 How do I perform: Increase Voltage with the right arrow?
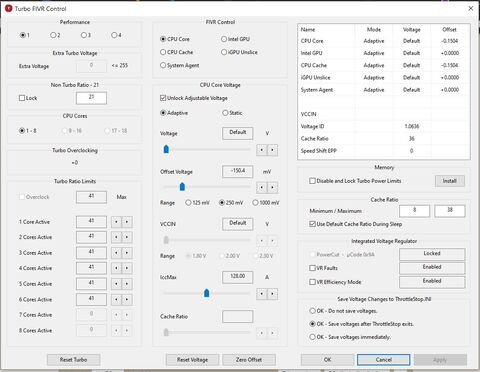tap(272, 150)
